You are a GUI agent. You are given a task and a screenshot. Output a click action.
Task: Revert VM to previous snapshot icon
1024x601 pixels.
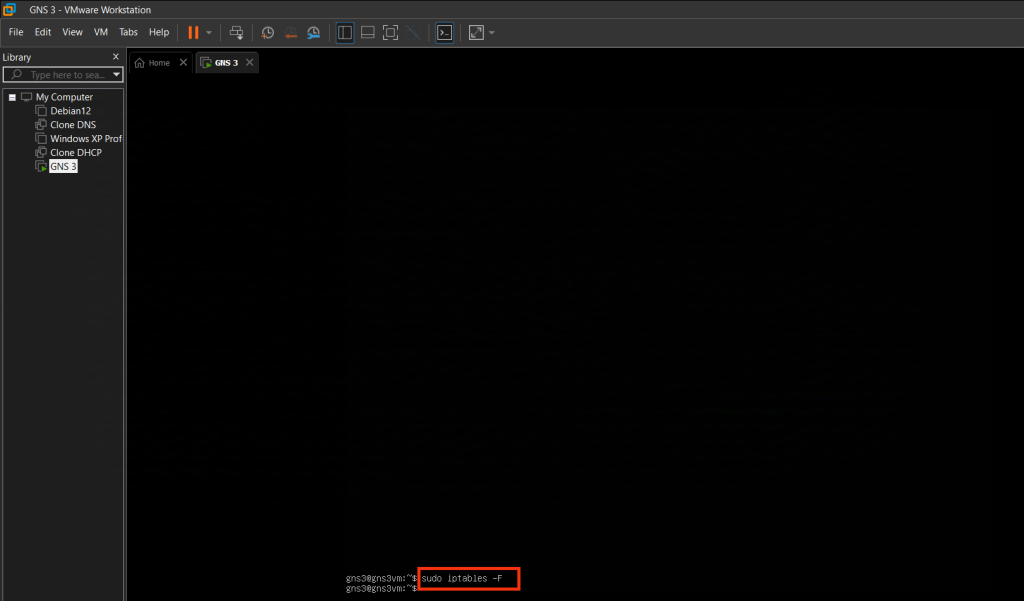click(x=290, y=32)
